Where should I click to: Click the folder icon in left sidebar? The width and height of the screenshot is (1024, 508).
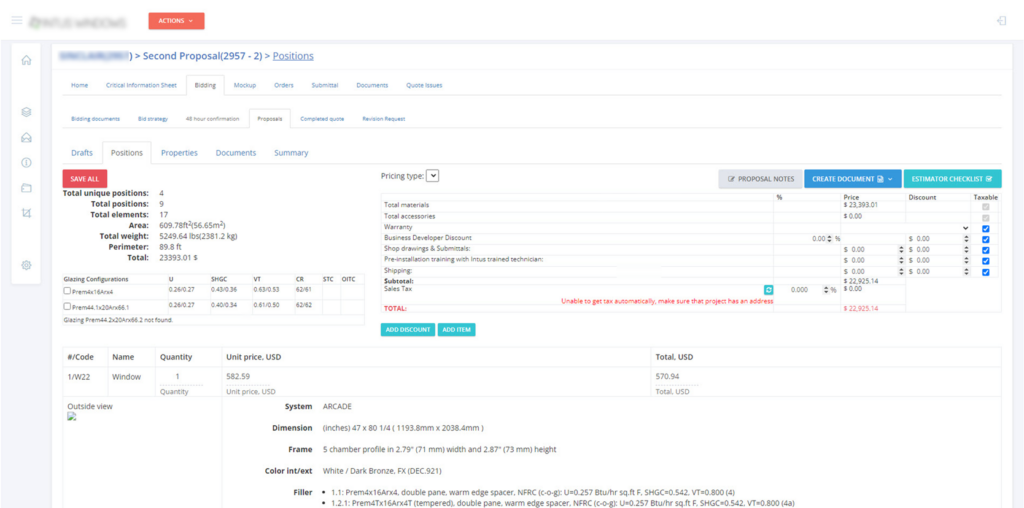[x=26, y=188]
